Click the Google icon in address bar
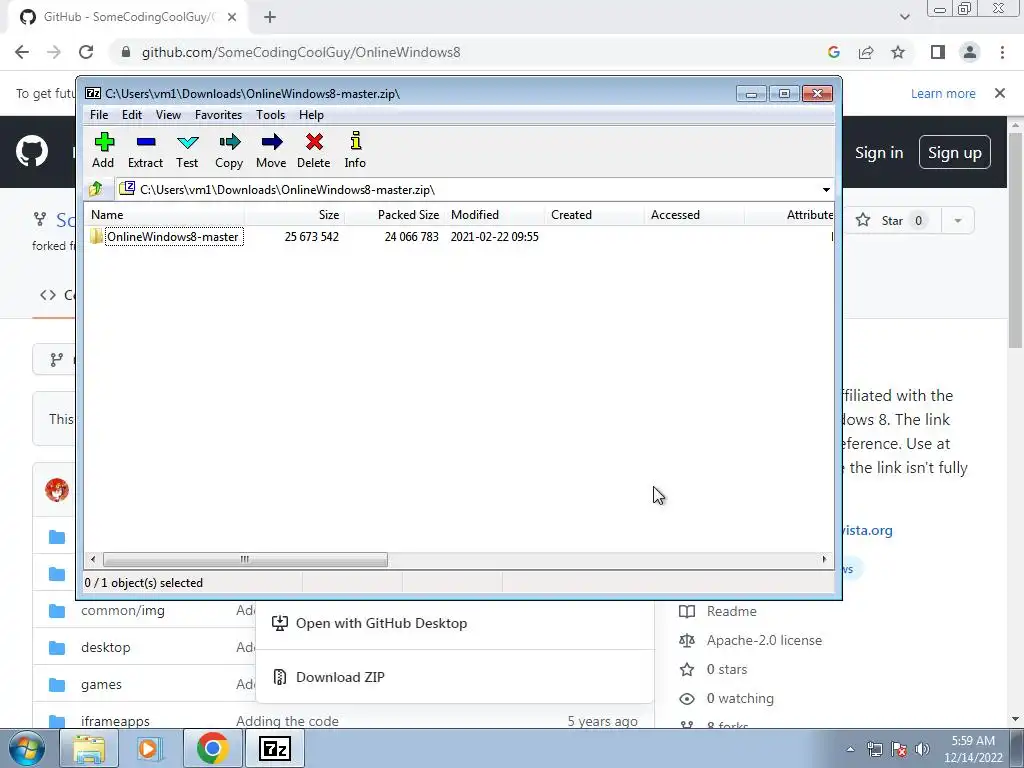This screenshot has width=1024, height=768. (833, 52)
